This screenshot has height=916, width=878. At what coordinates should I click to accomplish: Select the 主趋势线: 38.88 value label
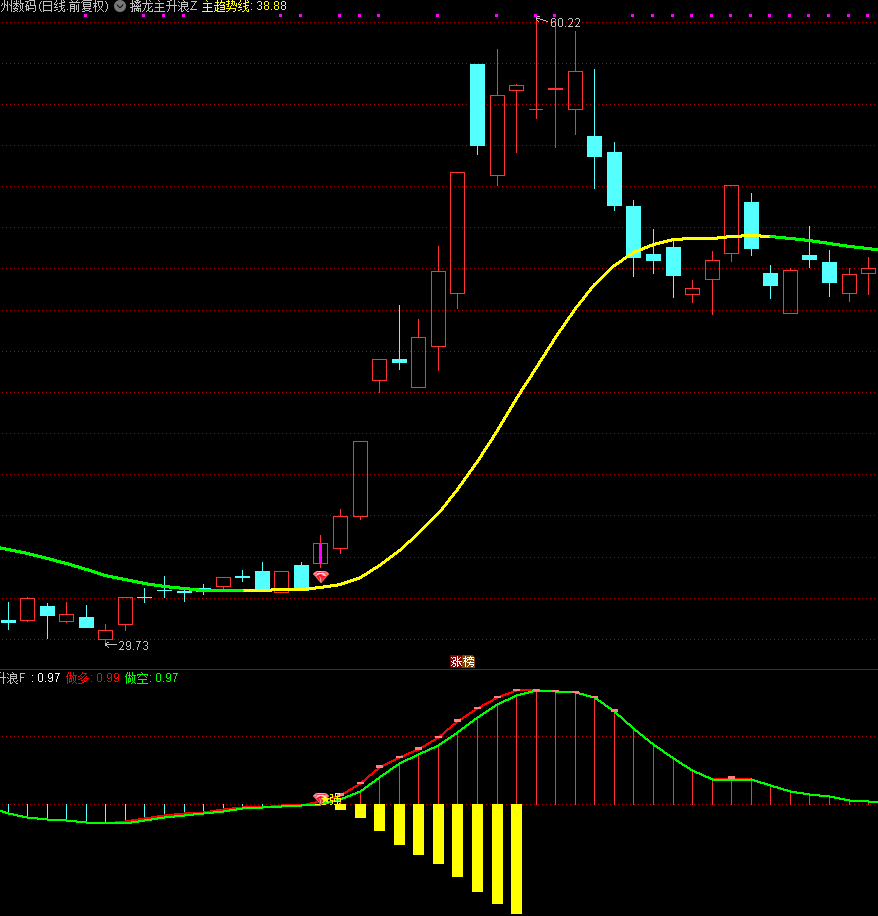coord(244,6)
